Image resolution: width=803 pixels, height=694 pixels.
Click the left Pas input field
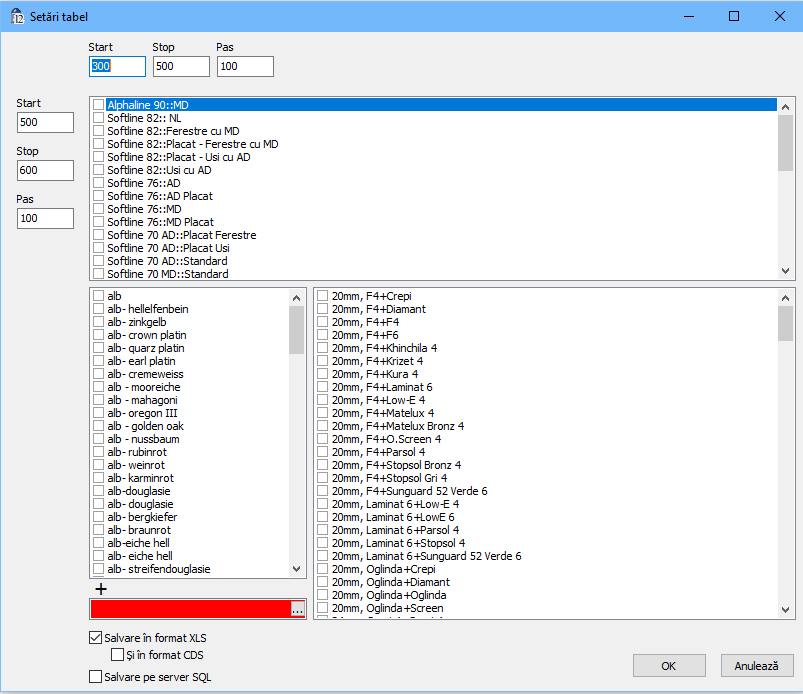(45, 218)
